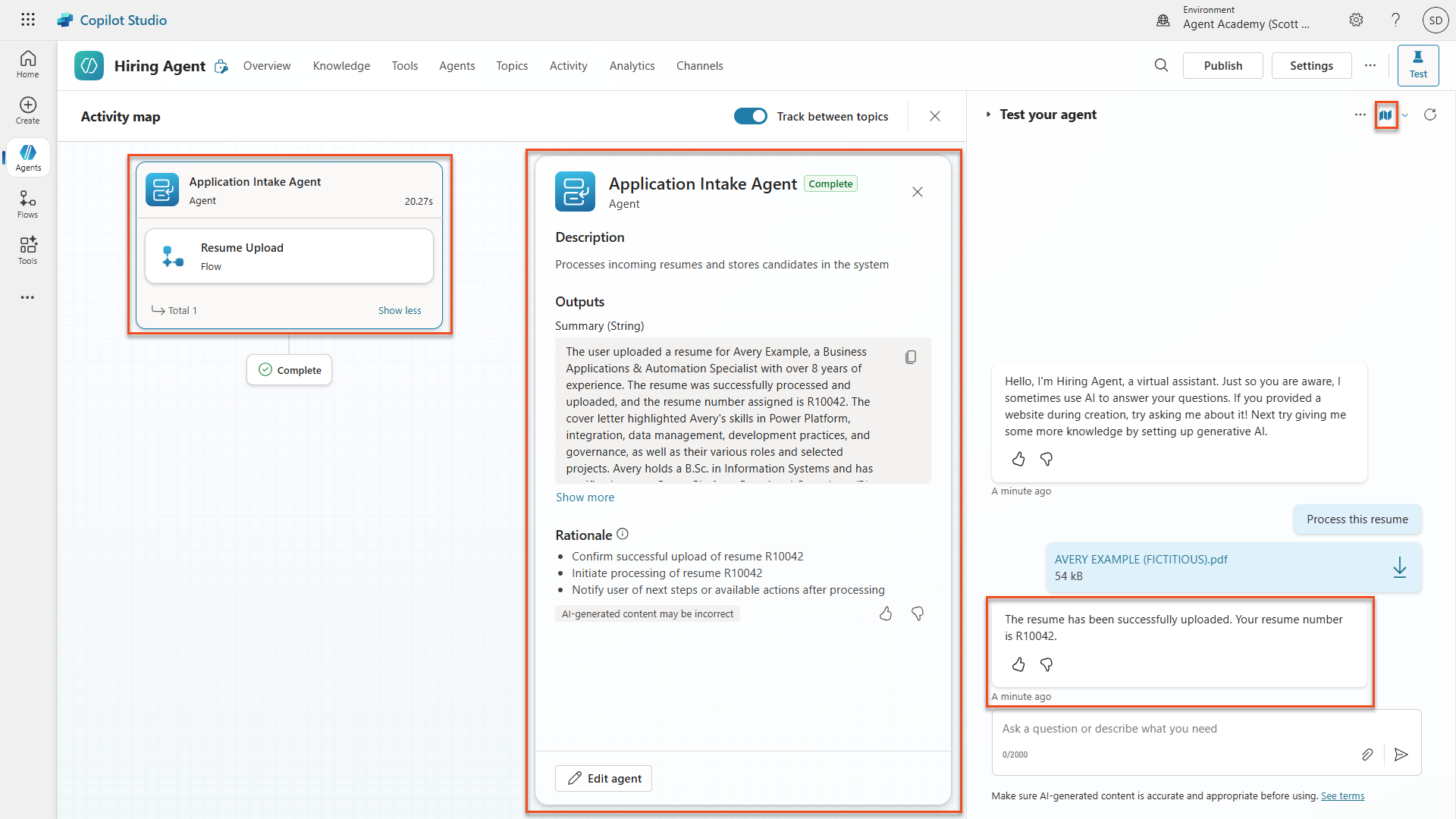Thumbs down the Rationale section
This screenshot has width=1456, height=819.
(x=918, y=613)
